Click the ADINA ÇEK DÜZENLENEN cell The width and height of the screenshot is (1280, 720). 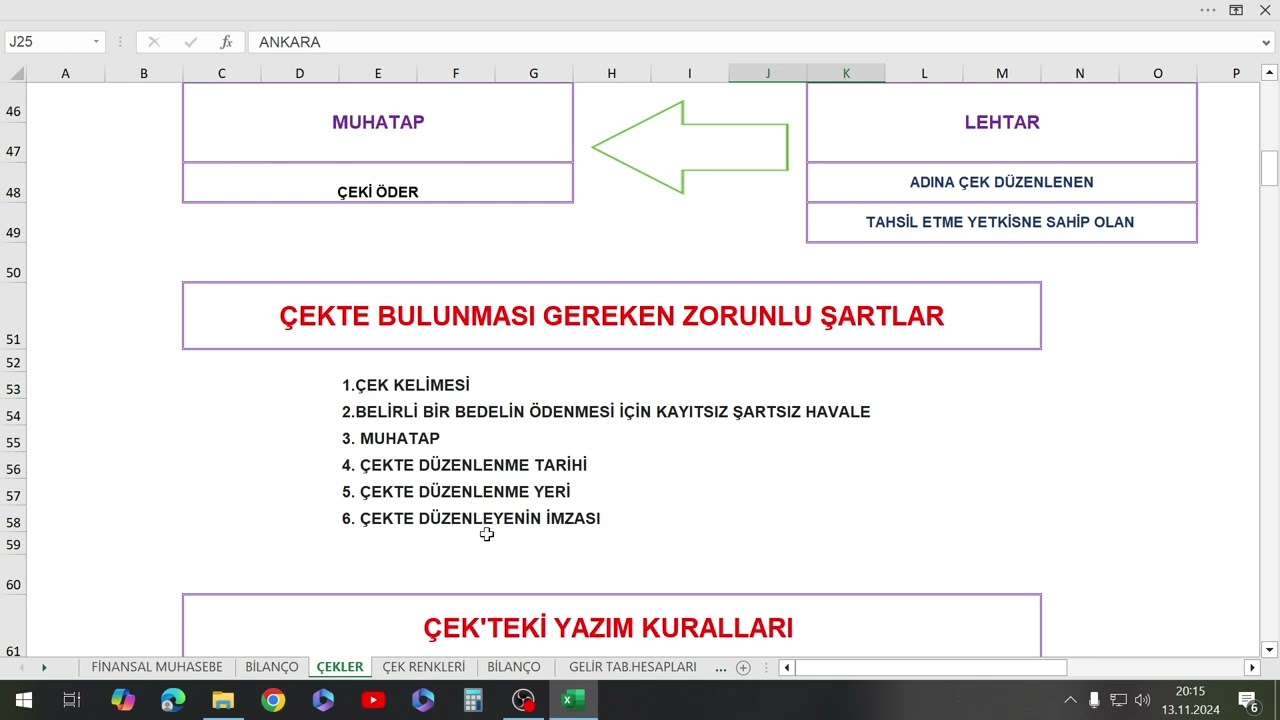coord(1002,182)
